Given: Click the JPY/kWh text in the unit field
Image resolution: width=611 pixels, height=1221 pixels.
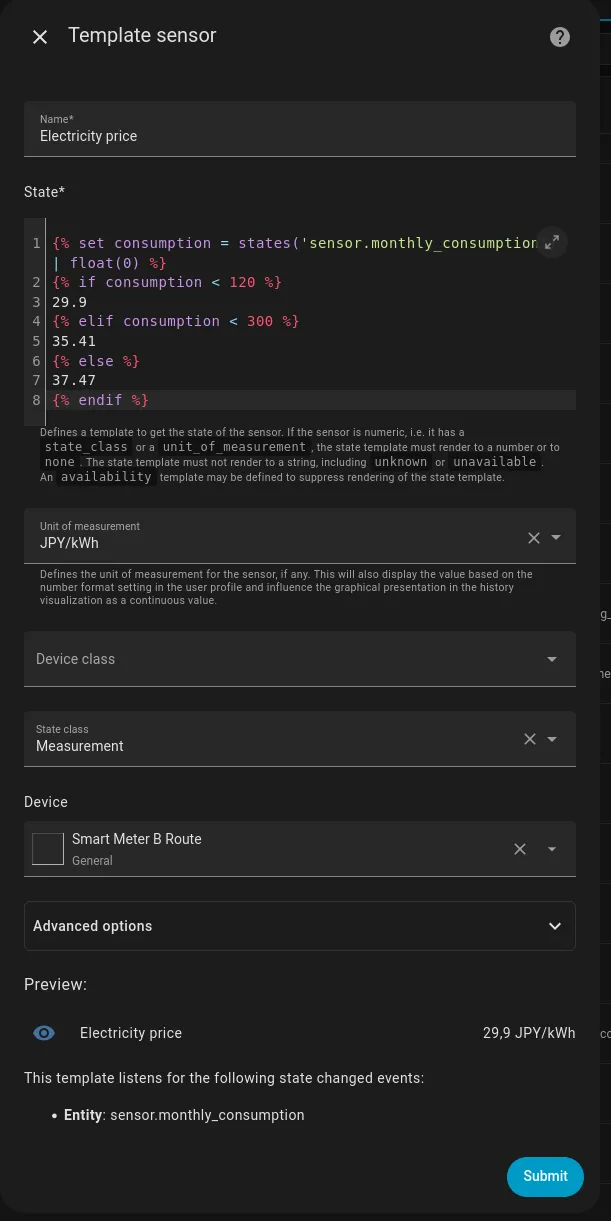Looking at the screenshot, I should tap(69, 544).
